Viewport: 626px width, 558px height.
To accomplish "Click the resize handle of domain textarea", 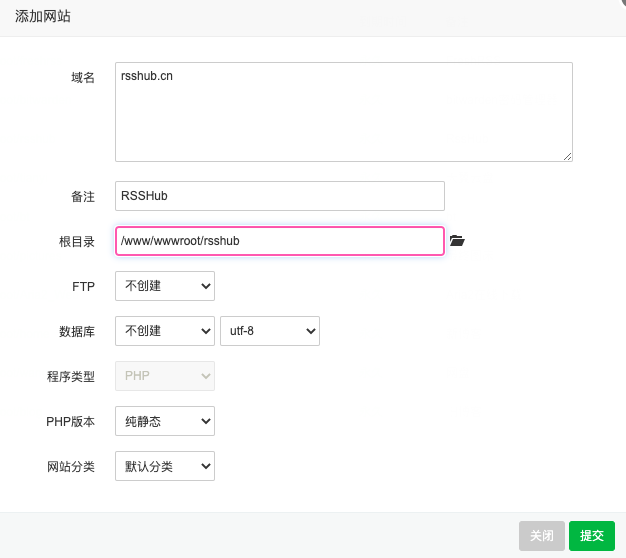I will coord(567,156).
